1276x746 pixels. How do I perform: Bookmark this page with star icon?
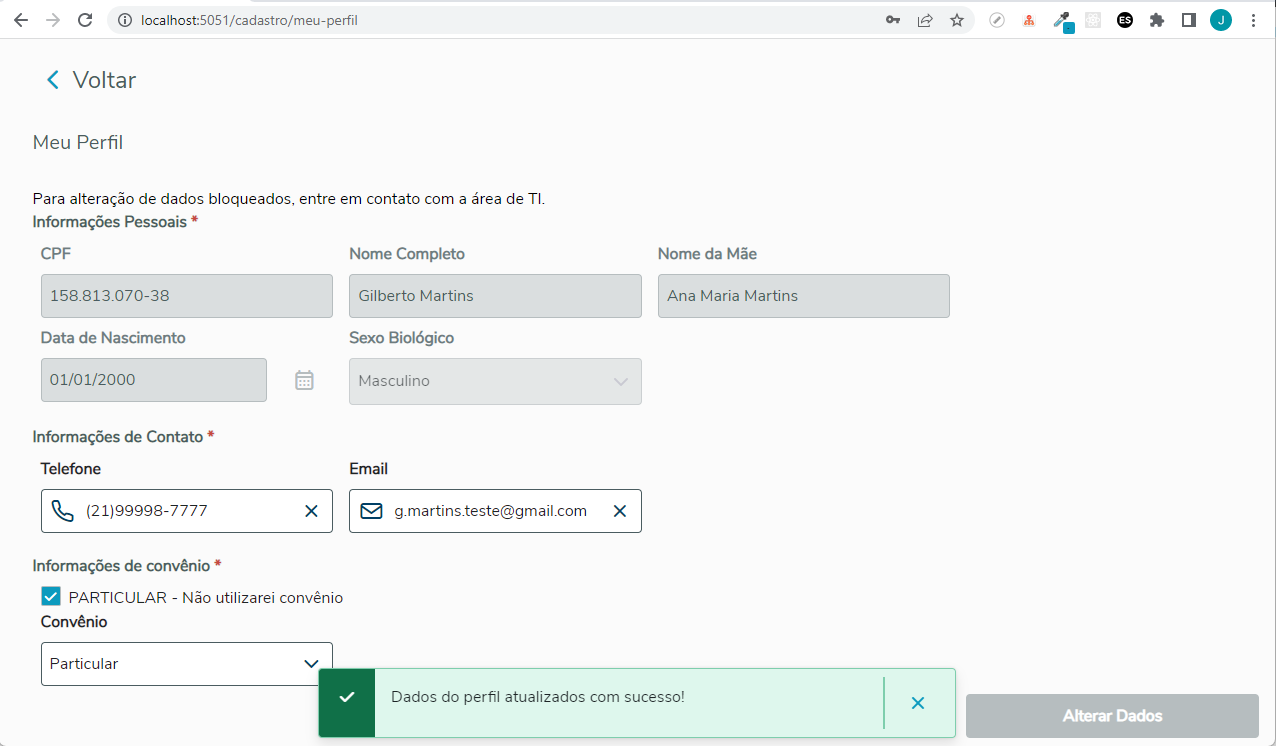957,20
